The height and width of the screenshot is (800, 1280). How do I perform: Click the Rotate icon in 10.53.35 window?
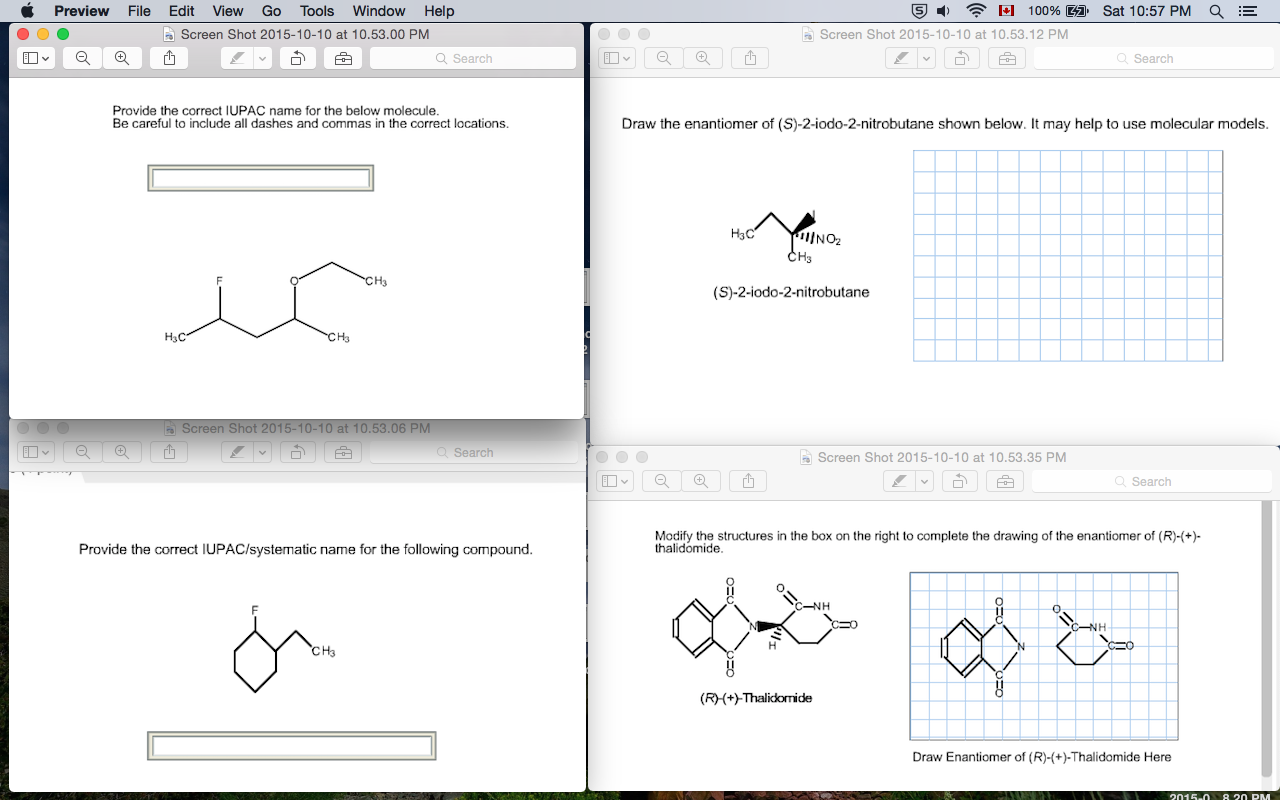coord(961,481)
